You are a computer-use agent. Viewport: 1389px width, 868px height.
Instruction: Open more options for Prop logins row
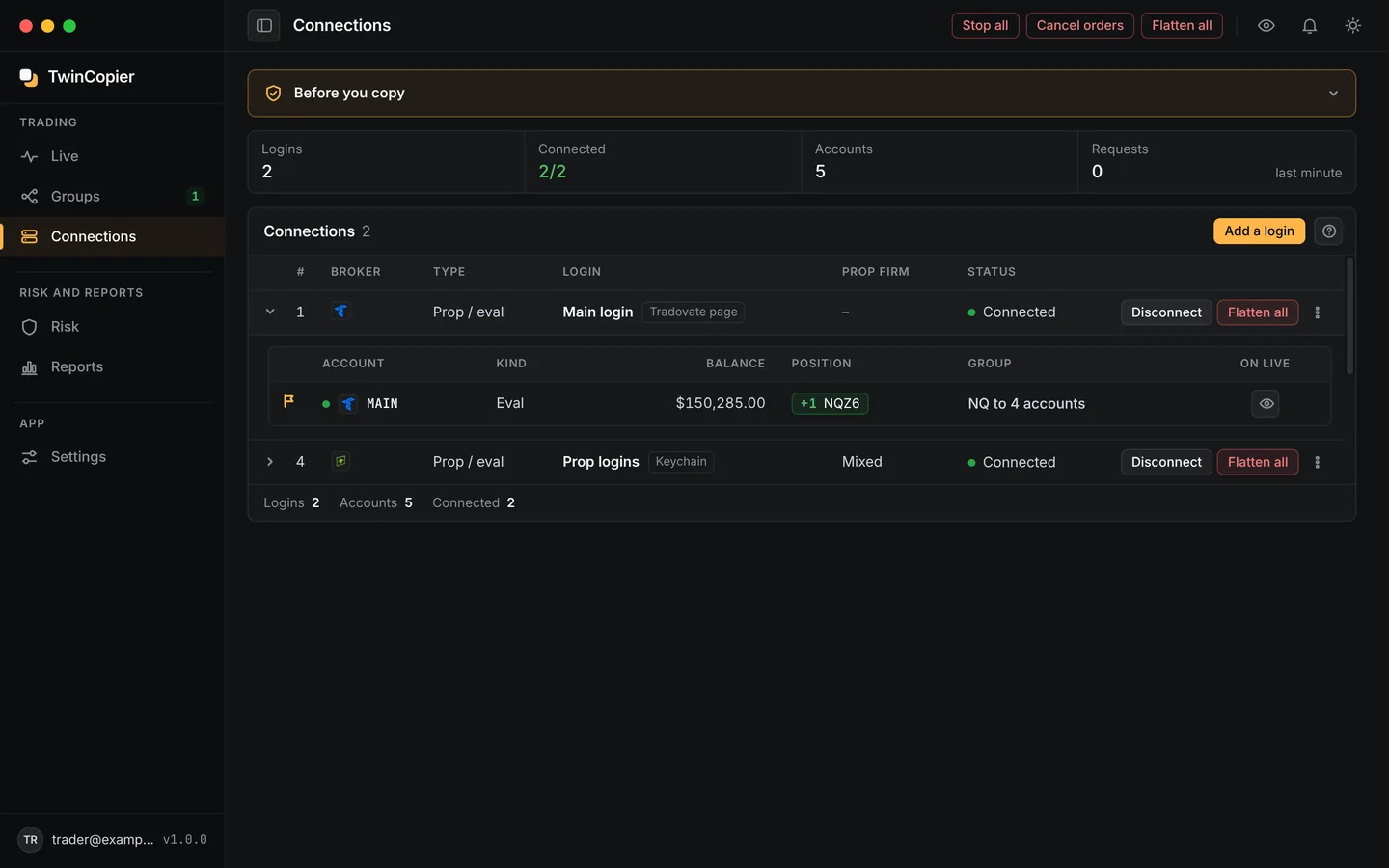point(1317,462)
